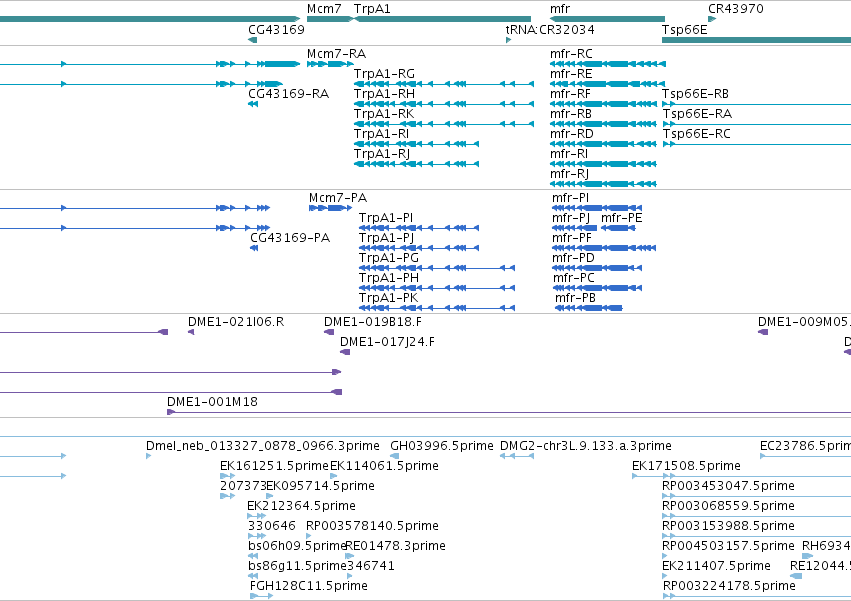
Task: Click EST EK211407.5prime
Action: [716, 566]
